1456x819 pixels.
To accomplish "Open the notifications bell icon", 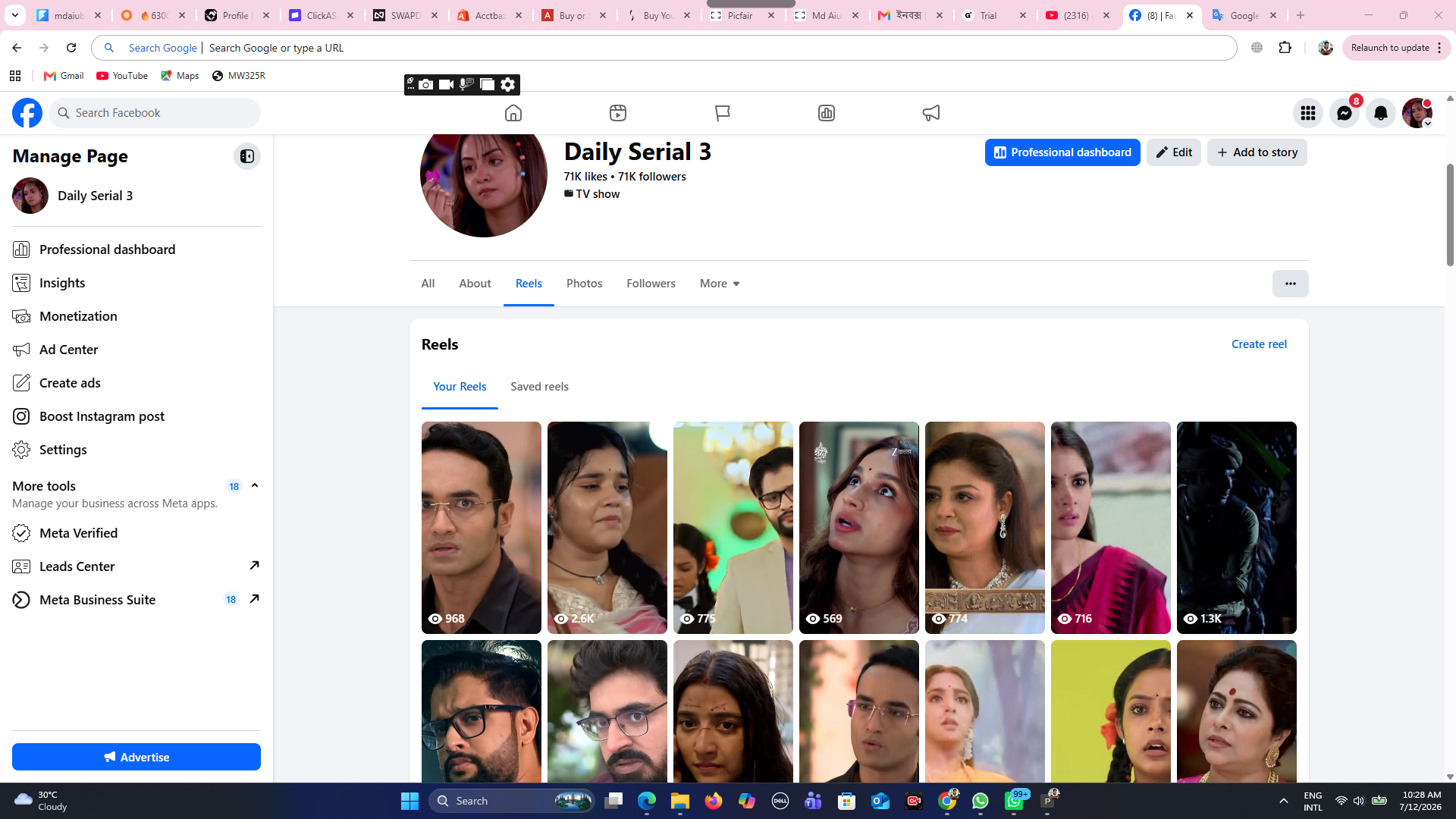I will tap(1381, 113).
